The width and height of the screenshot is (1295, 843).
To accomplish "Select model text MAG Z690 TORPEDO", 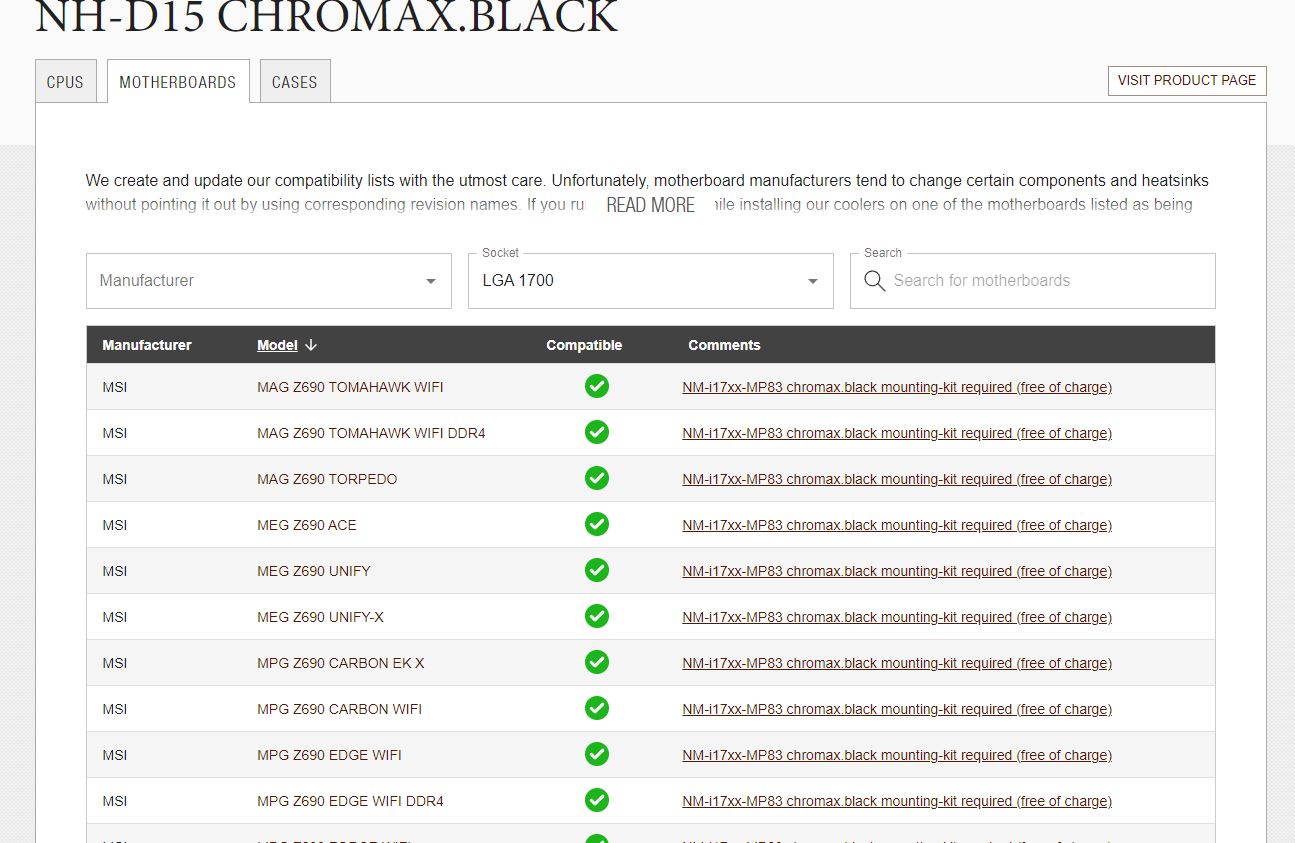I will tap(327, 479).
